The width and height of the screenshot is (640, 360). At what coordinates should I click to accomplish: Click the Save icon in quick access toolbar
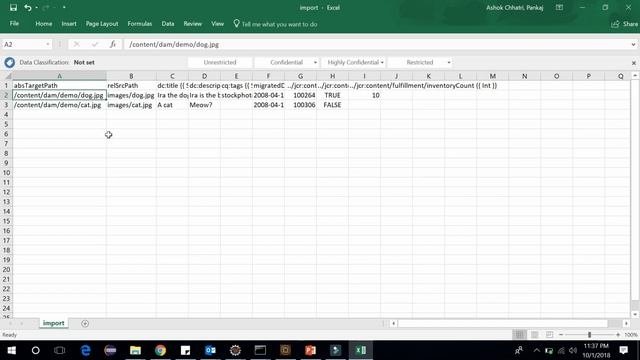(x=13, y=7)
